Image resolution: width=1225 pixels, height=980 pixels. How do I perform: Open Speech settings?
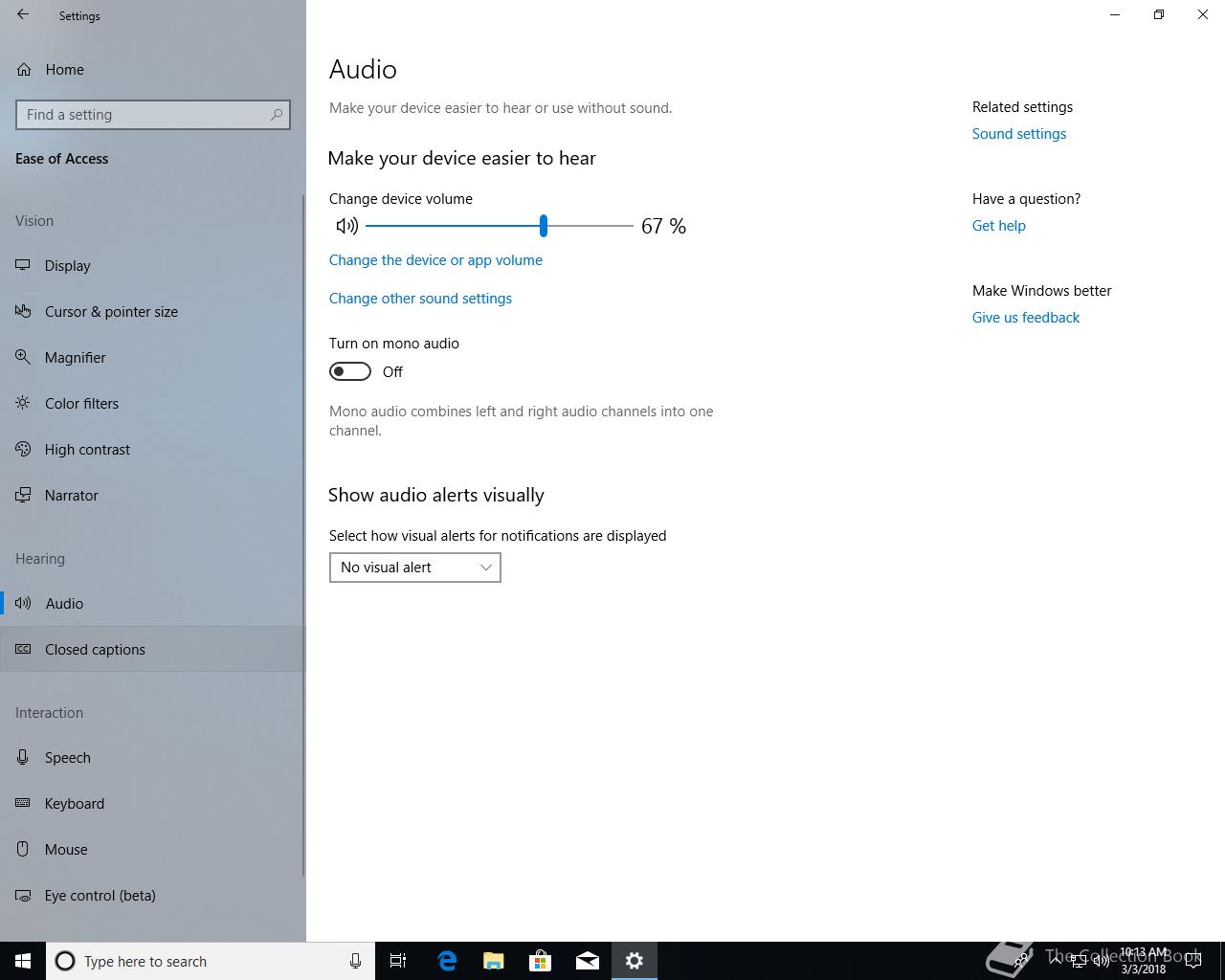(153, 758)
